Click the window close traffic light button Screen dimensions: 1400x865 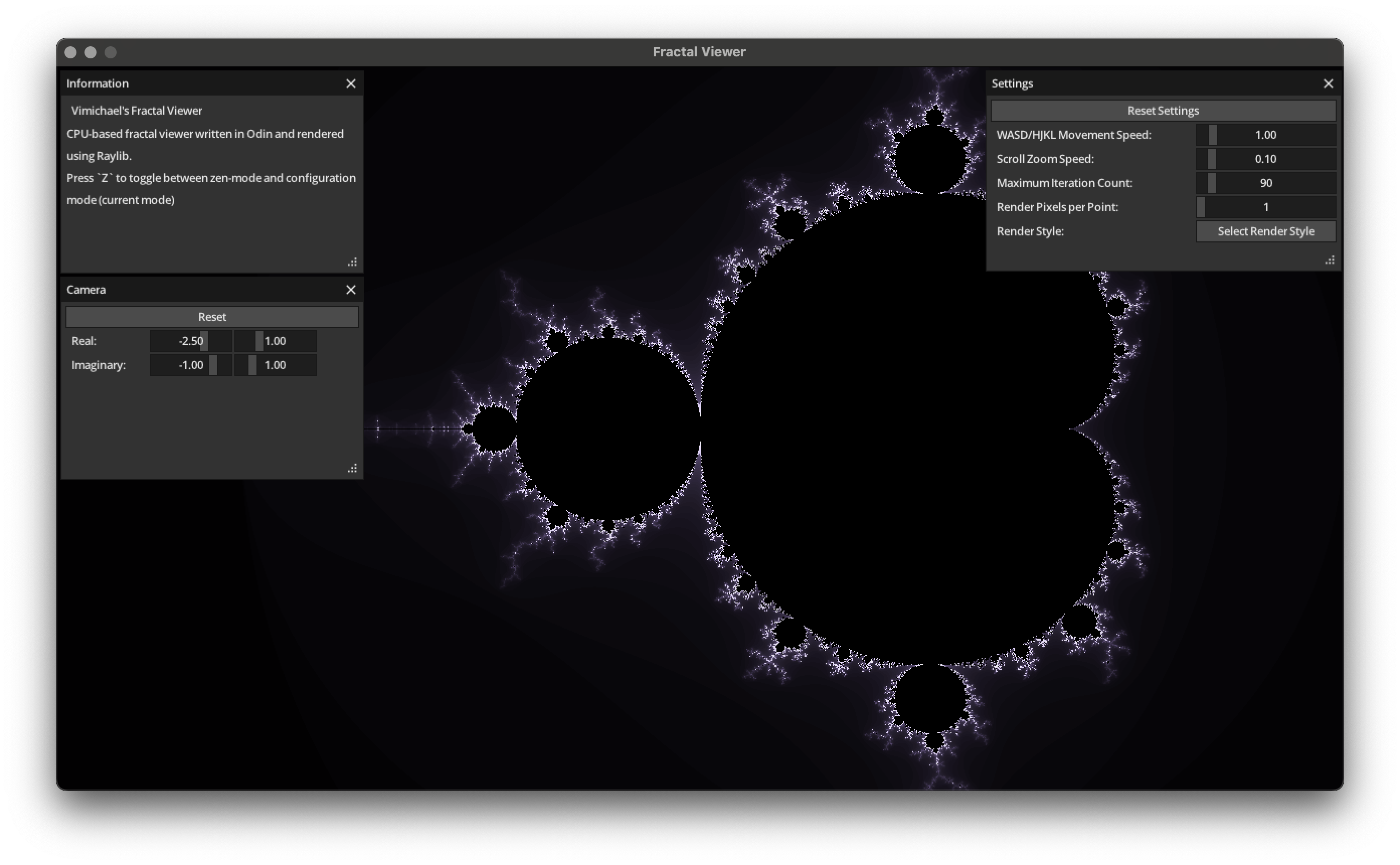pos(71,52)
